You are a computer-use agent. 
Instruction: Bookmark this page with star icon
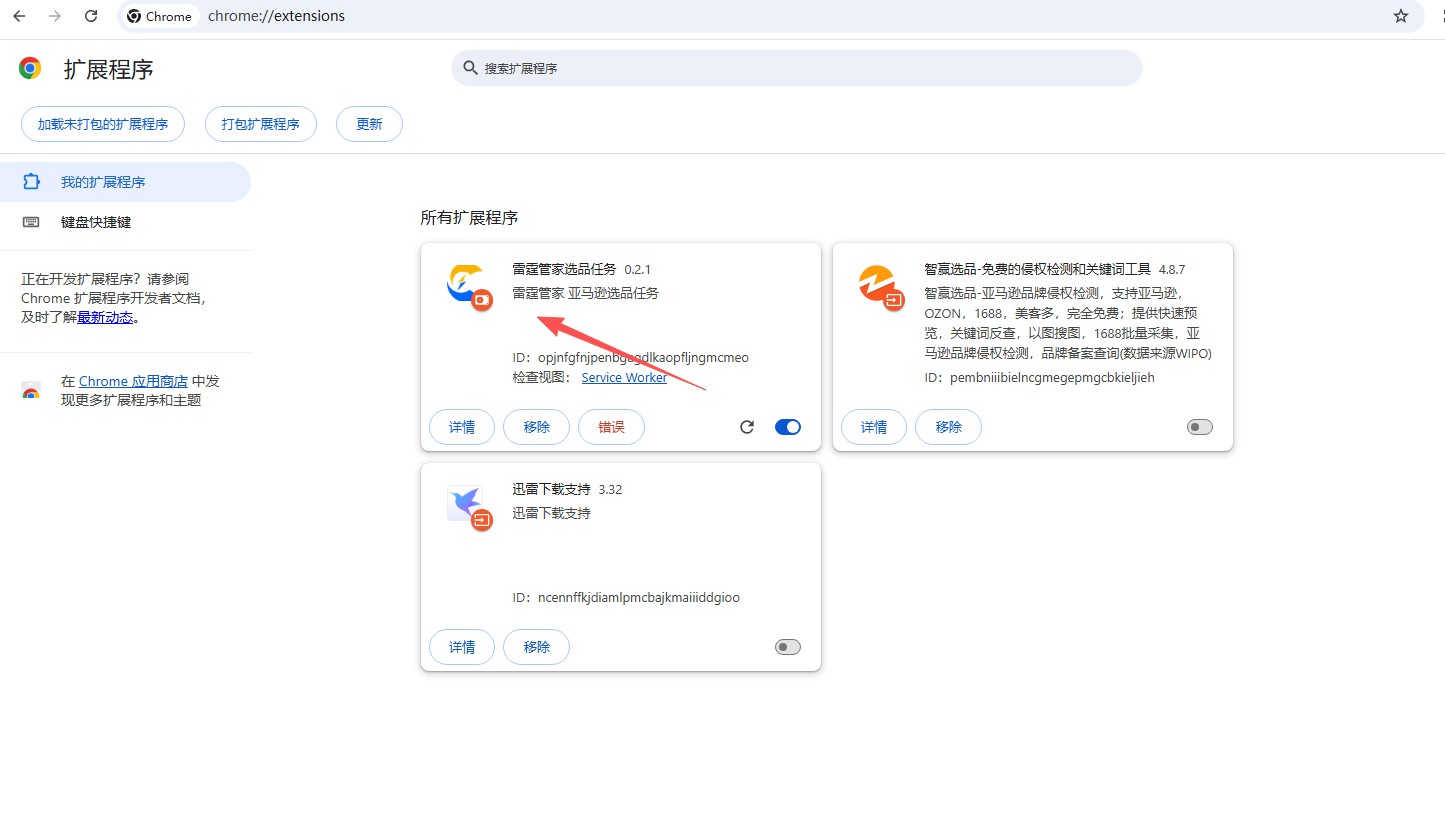1401,16
